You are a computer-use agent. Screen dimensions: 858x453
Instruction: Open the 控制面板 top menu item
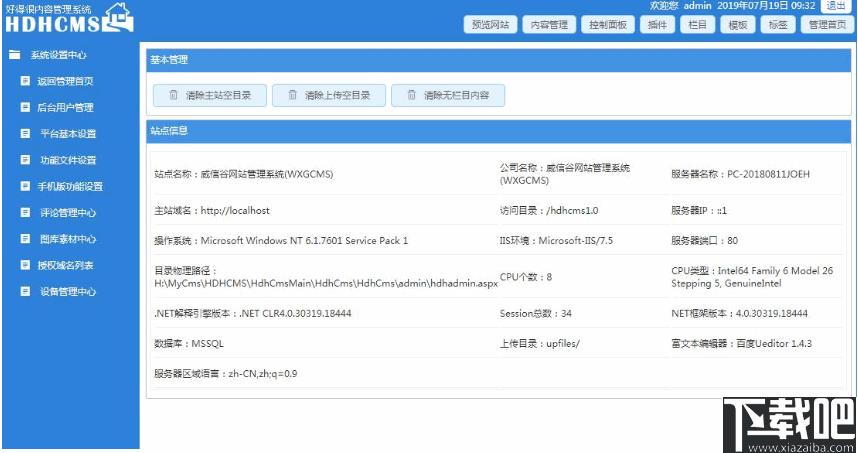pyautogui.click(x=607, y=25)
